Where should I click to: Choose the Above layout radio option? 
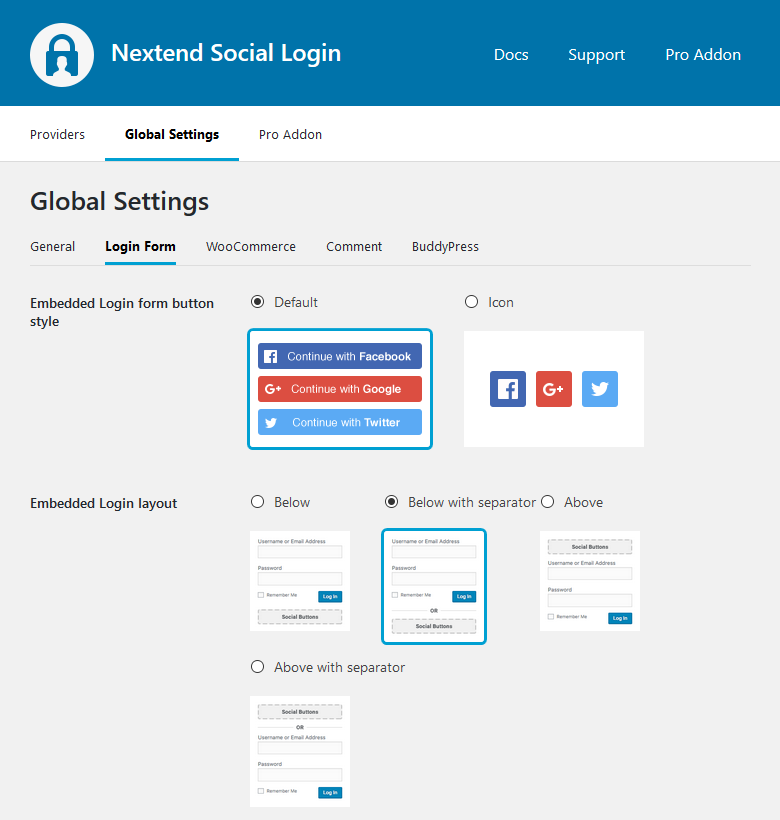coord(548,502)
